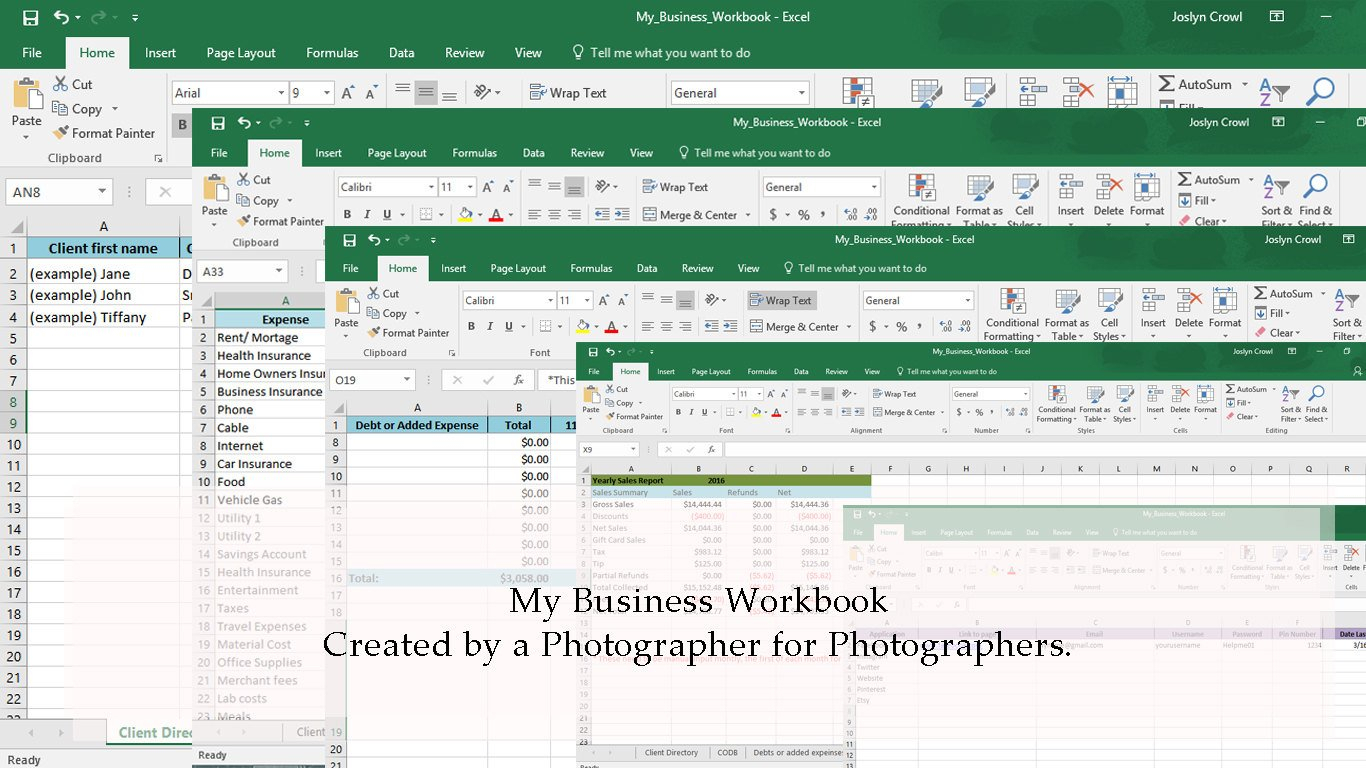Toggle Bold in the A33 window

tap(347, 214)
